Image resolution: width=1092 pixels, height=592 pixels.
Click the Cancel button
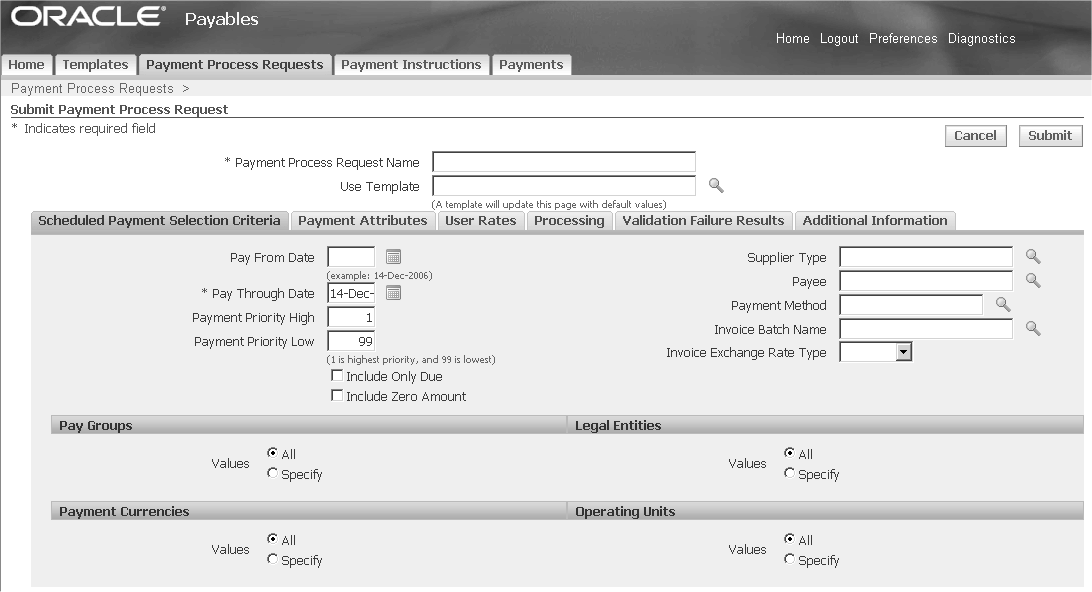[975, 136]
